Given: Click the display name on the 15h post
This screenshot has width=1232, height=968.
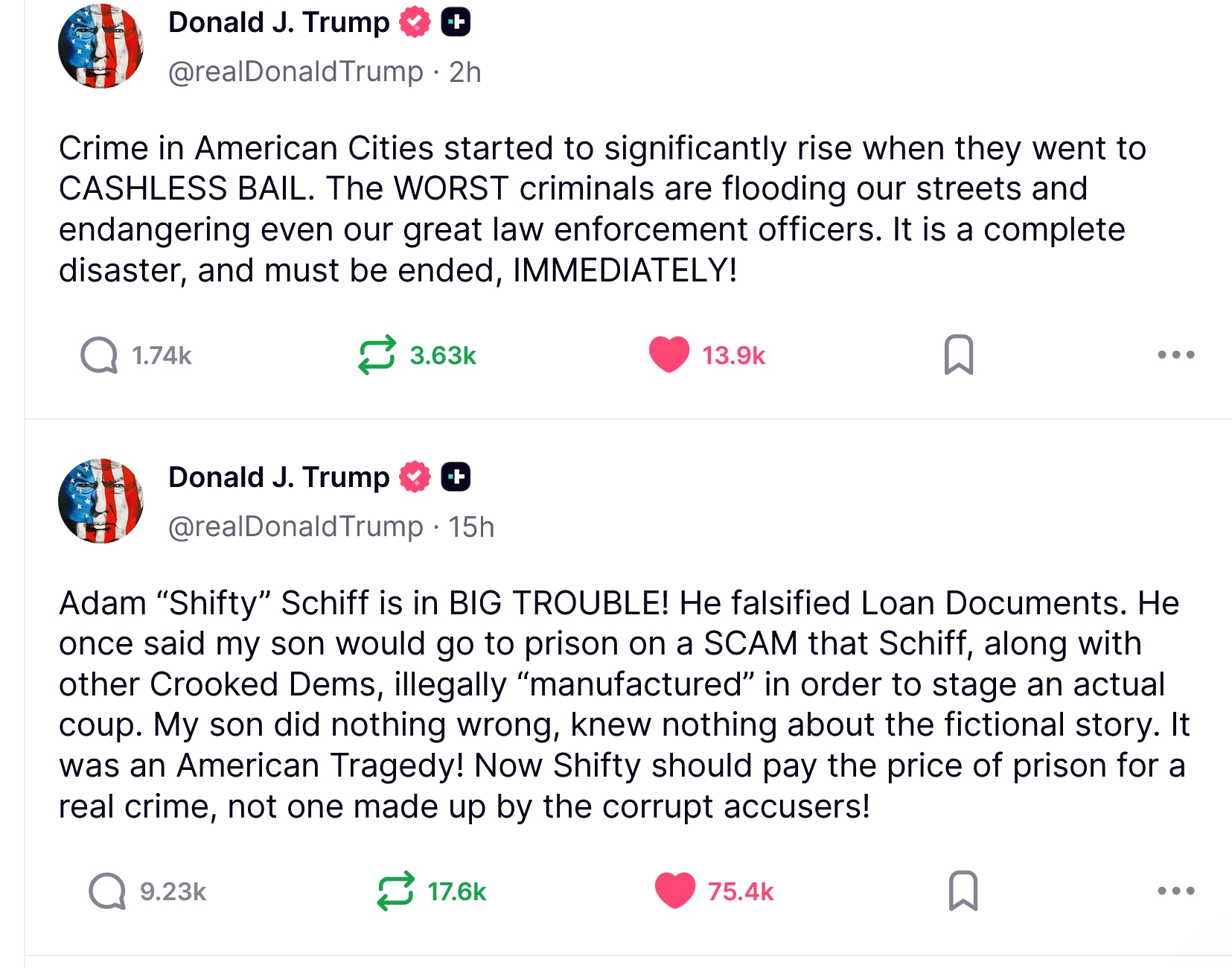Looking at the screenshot, I should click(x=278, y=477).
